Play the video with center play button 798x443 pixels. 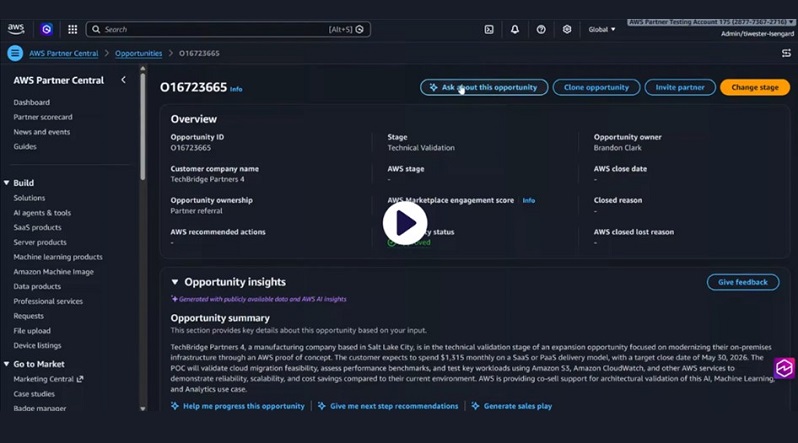404,223
